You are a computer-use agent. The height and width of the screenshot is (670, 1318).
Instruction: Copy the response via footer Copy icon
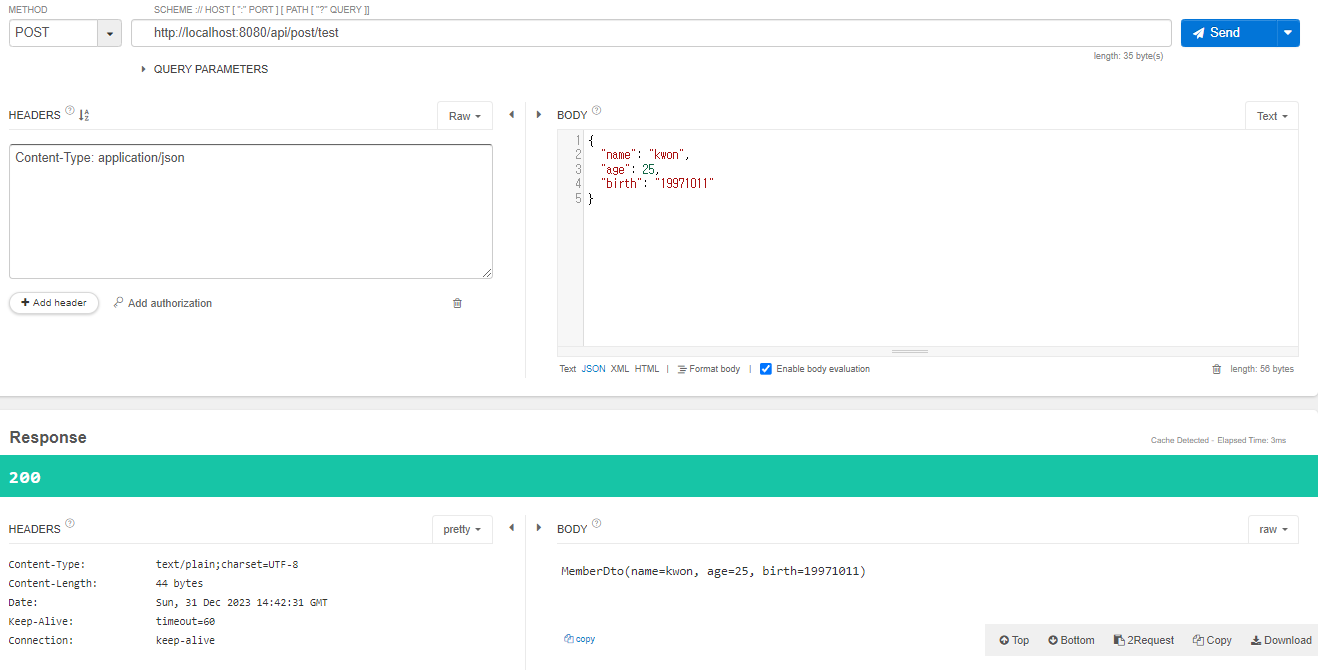tap(1212, 640)
